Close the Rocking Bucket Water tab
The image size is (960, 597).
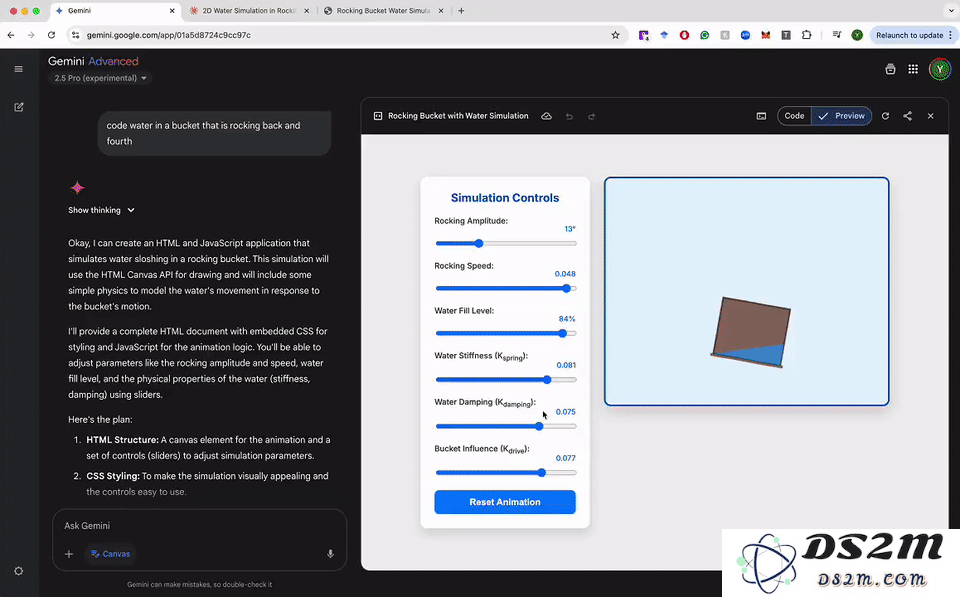tap(441, 10)
